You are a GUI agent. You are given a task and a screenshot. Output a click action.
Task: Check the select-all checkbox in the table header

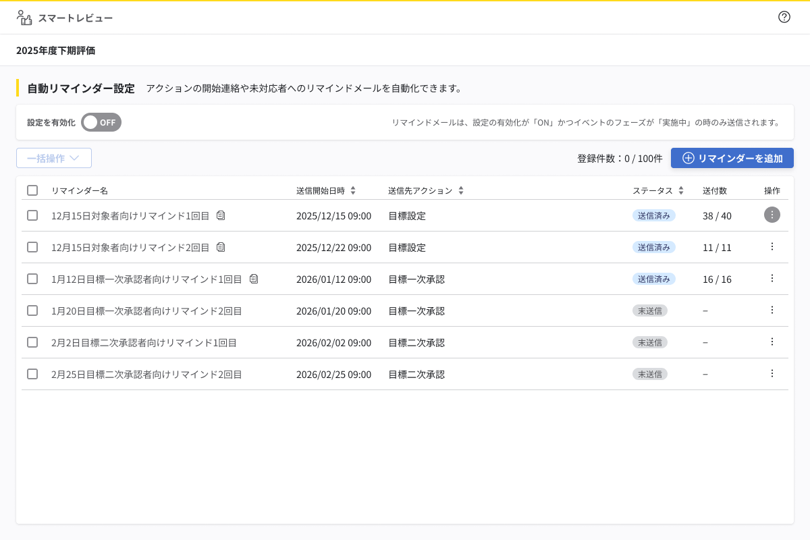(33, 190)
